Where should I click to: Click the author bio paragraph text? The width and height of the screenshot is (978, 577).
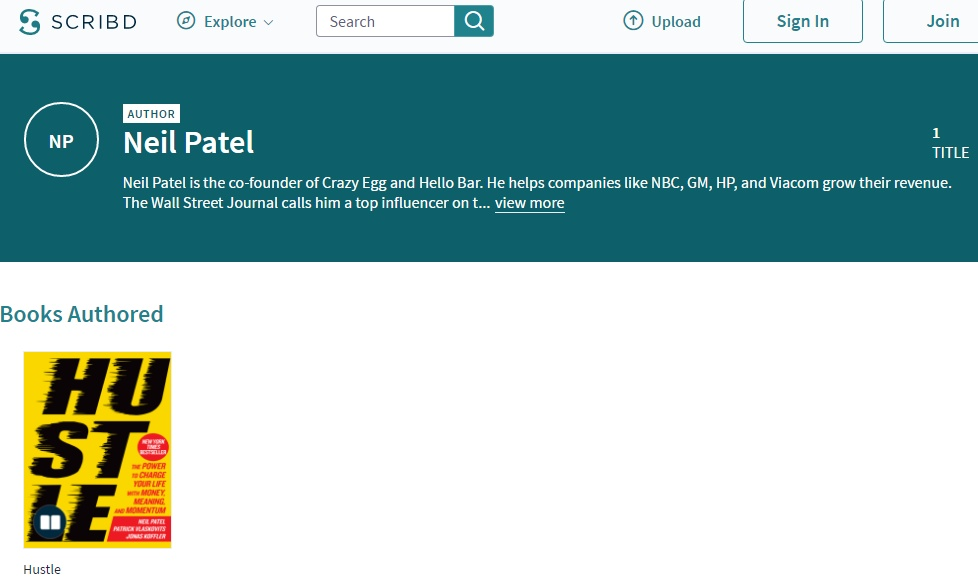pos(537,193)
